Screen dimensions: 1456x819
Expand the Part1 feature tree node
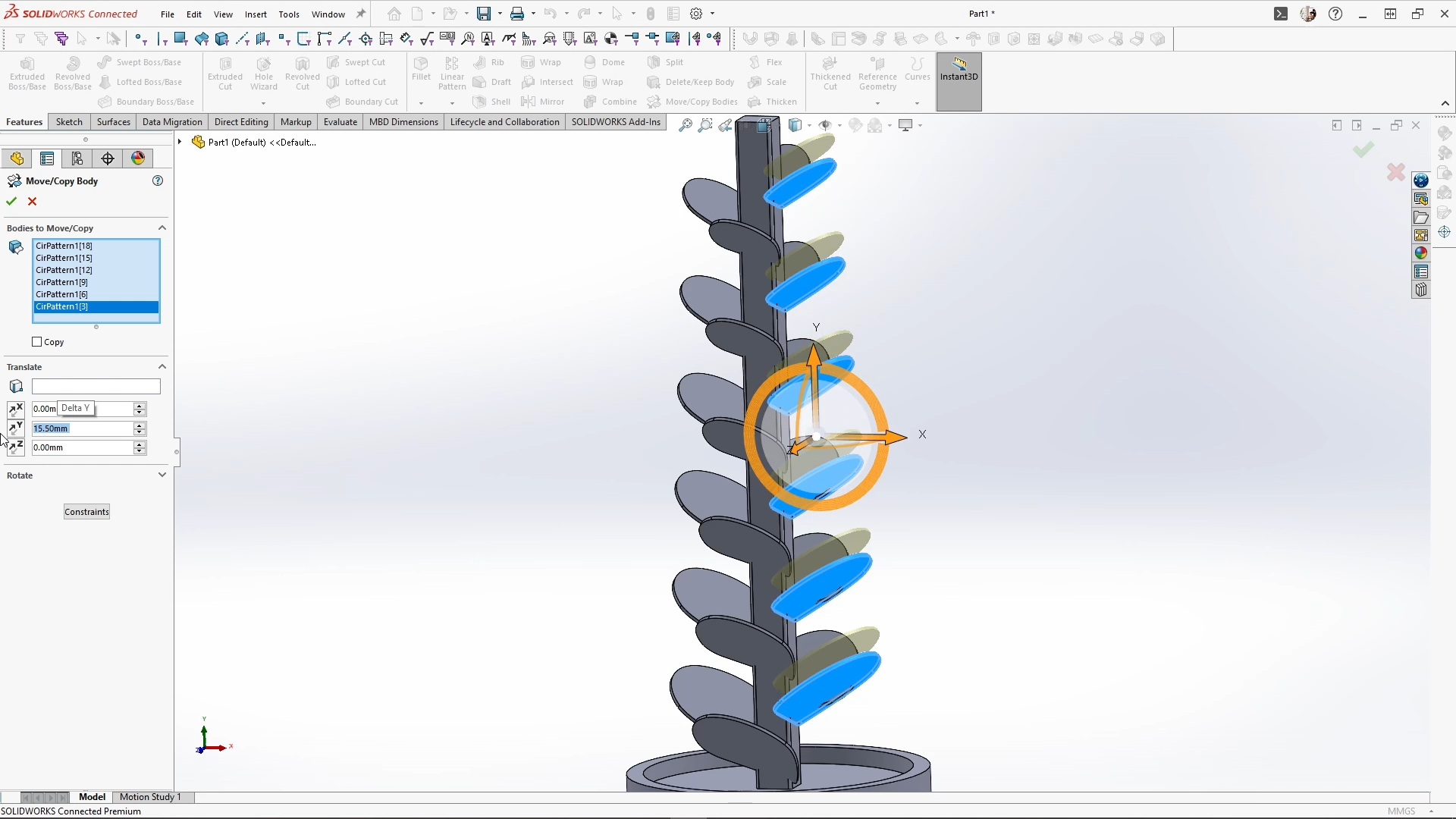tap(180, 142)
